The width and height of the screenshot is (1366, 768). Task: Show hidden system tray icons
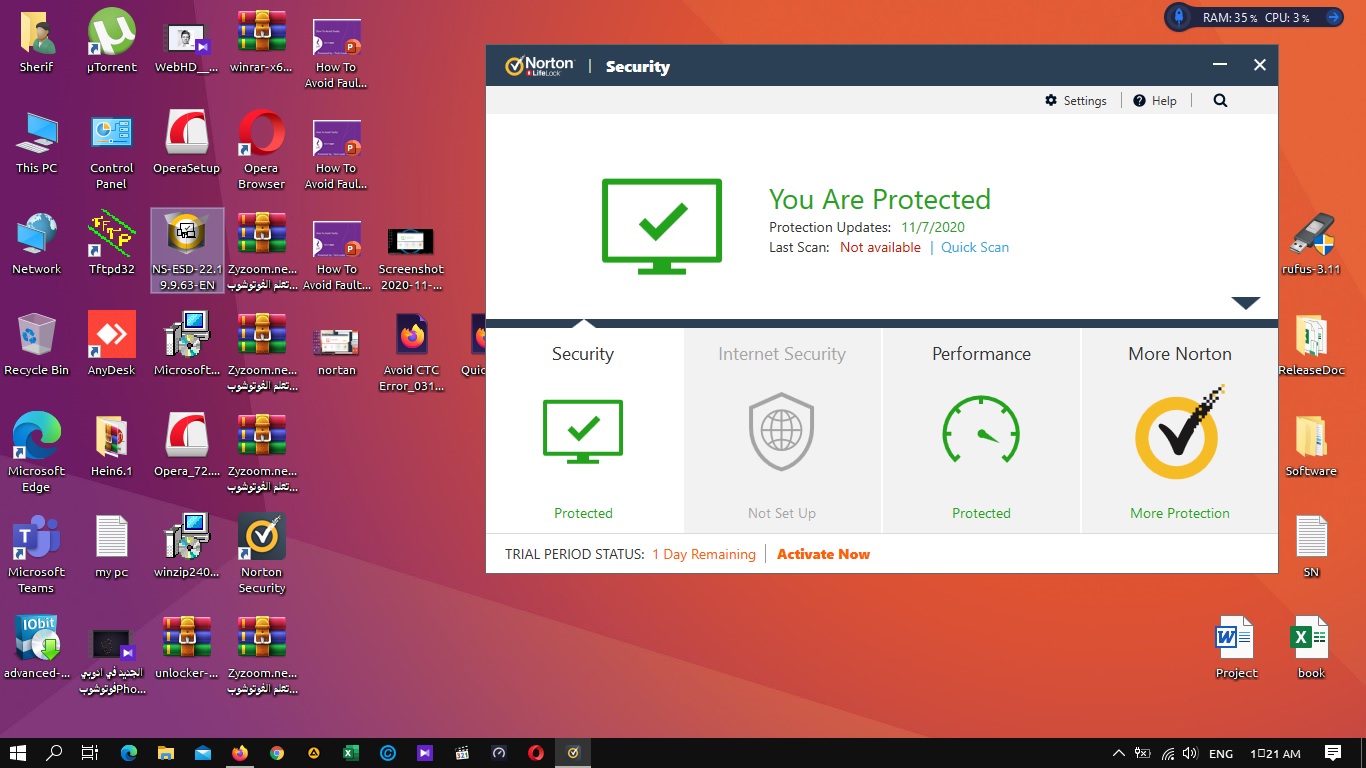pyautogui.click(x=1118, y=753)
